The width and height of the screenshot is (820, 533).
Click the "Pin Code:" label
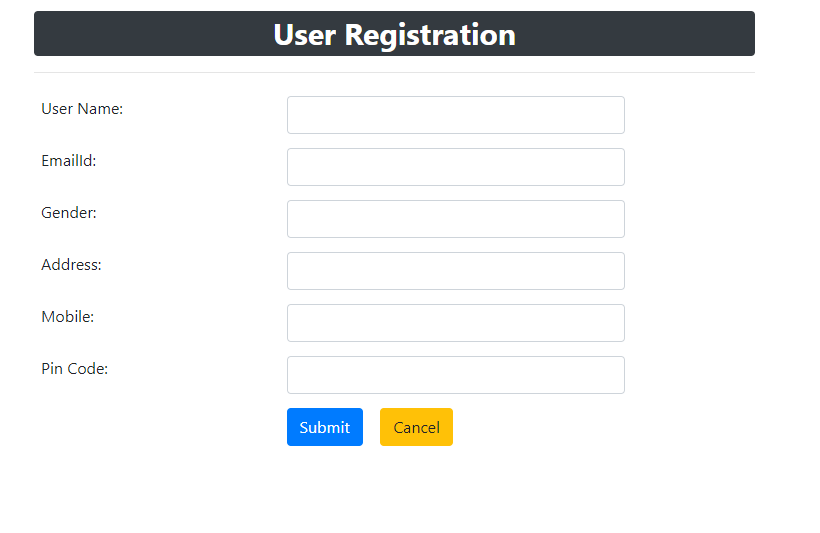point(75,369)
